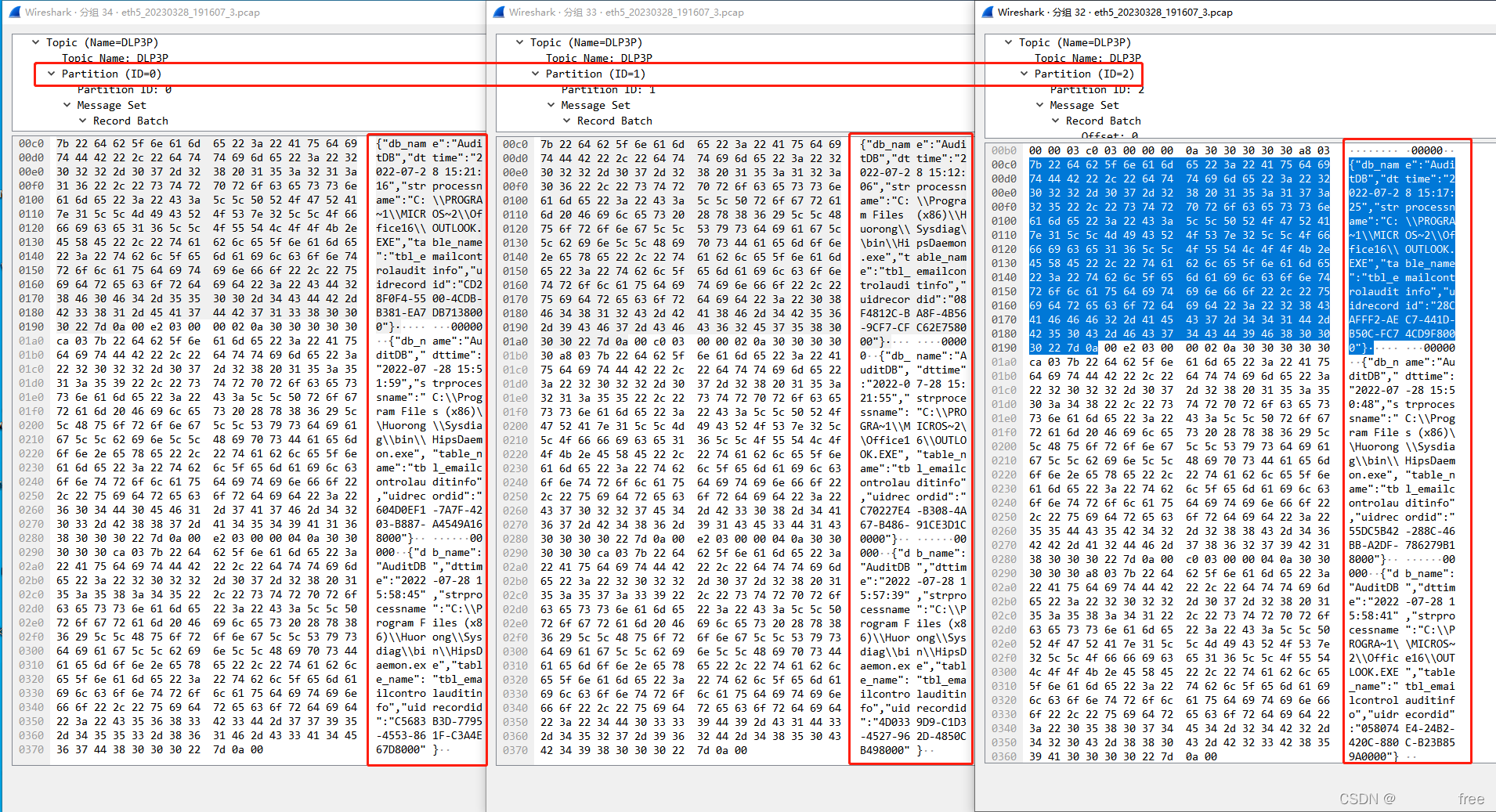Click title bar of packet 32 Wireshark window
The image size is (1496, 812).
[x=1235, y=12]
